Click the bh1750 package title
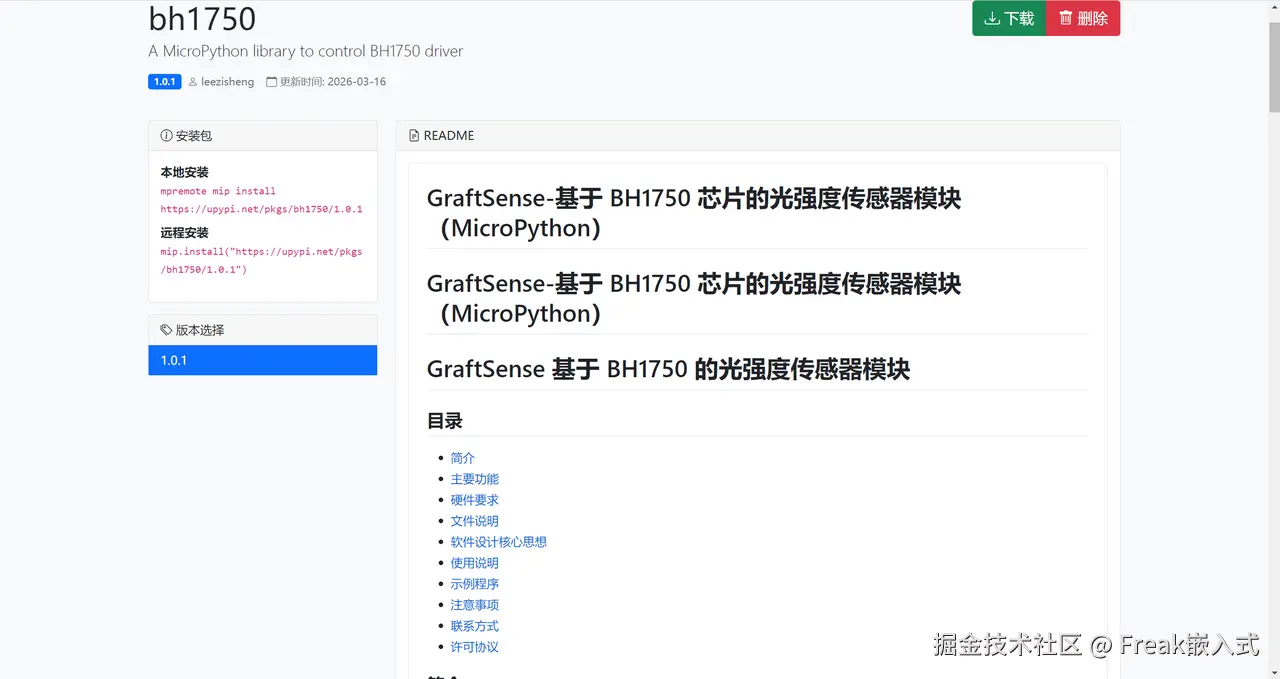Image resolution: width=1280 pixels, height=679 pixels. [202, 18]
